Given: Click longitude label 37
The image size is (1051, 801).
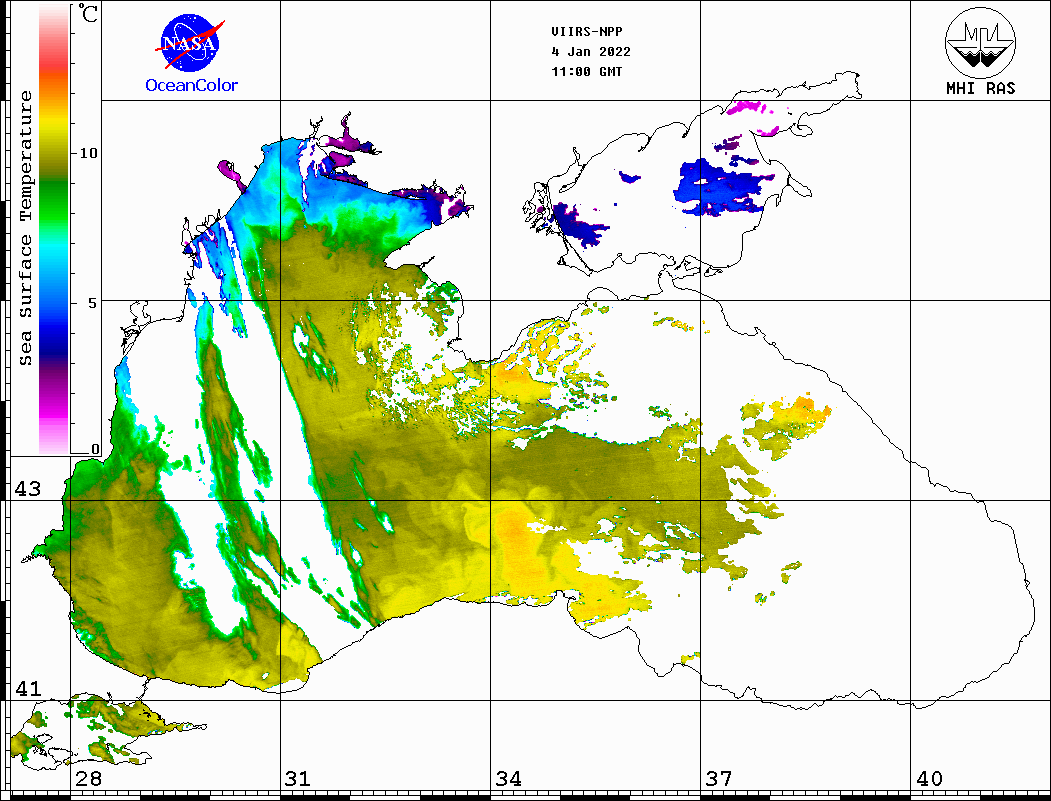Looking at the screenshot, I should (719, 778).
